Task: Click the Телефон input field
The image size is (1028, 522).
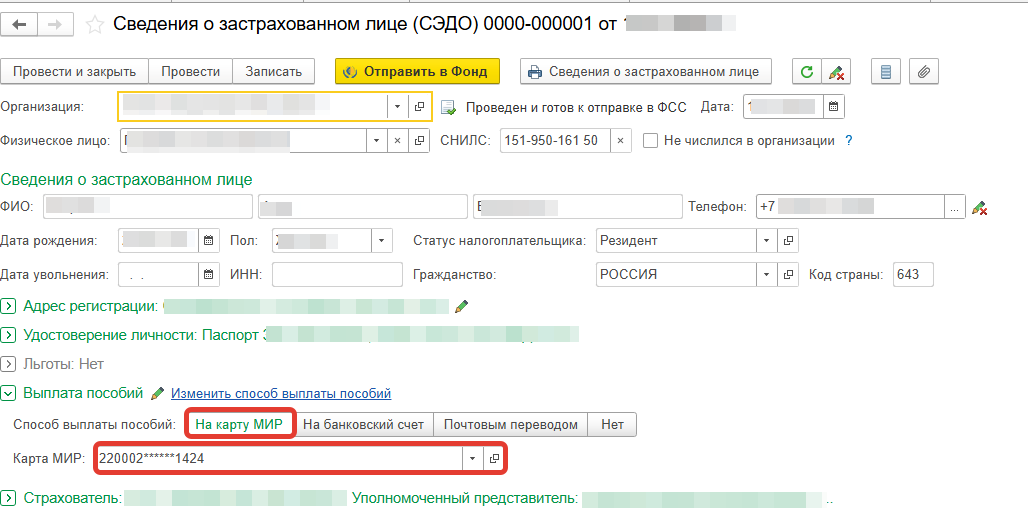Action: tap(850, 207)
